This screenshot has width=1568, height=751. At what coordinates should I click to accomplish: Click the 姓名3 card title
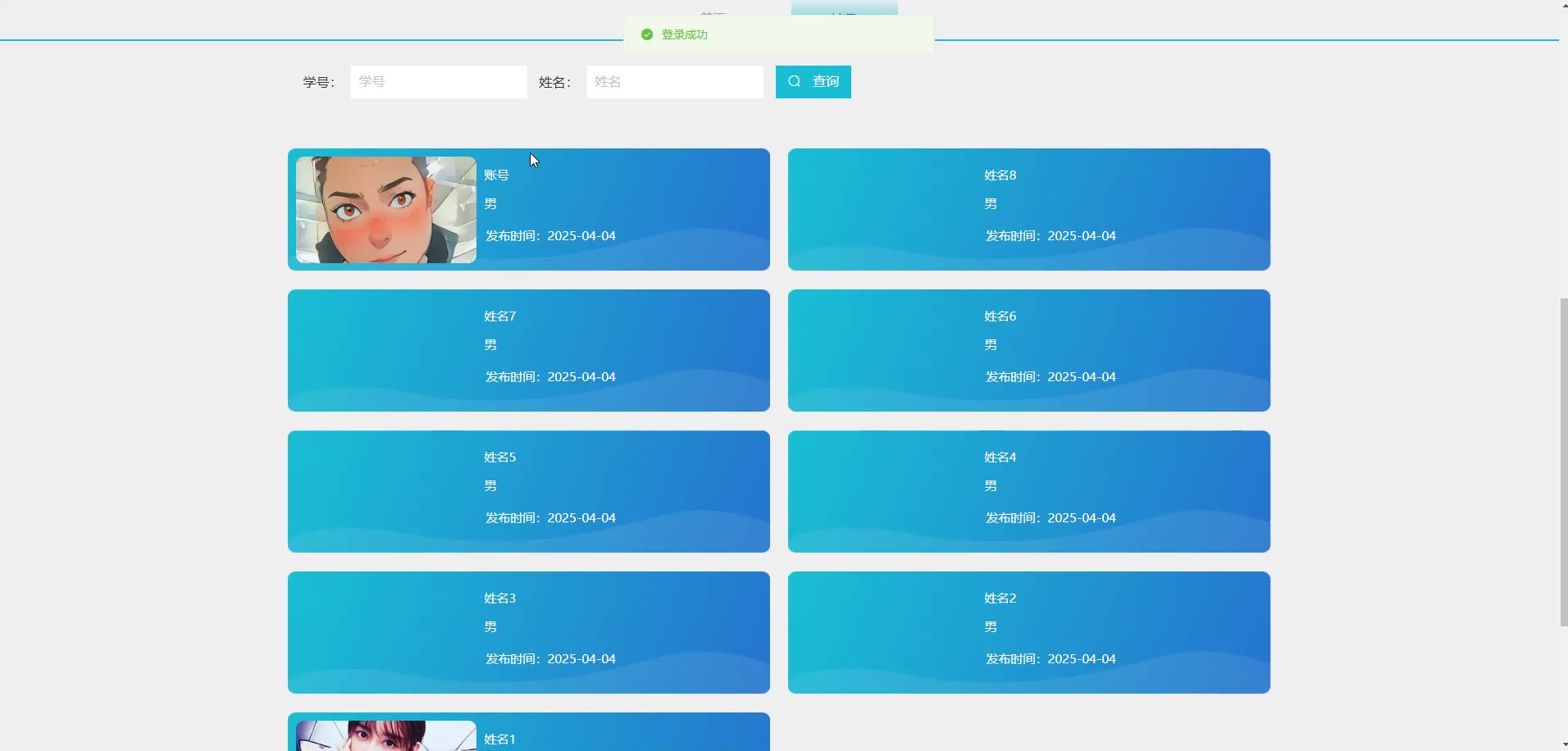(500, 598)
